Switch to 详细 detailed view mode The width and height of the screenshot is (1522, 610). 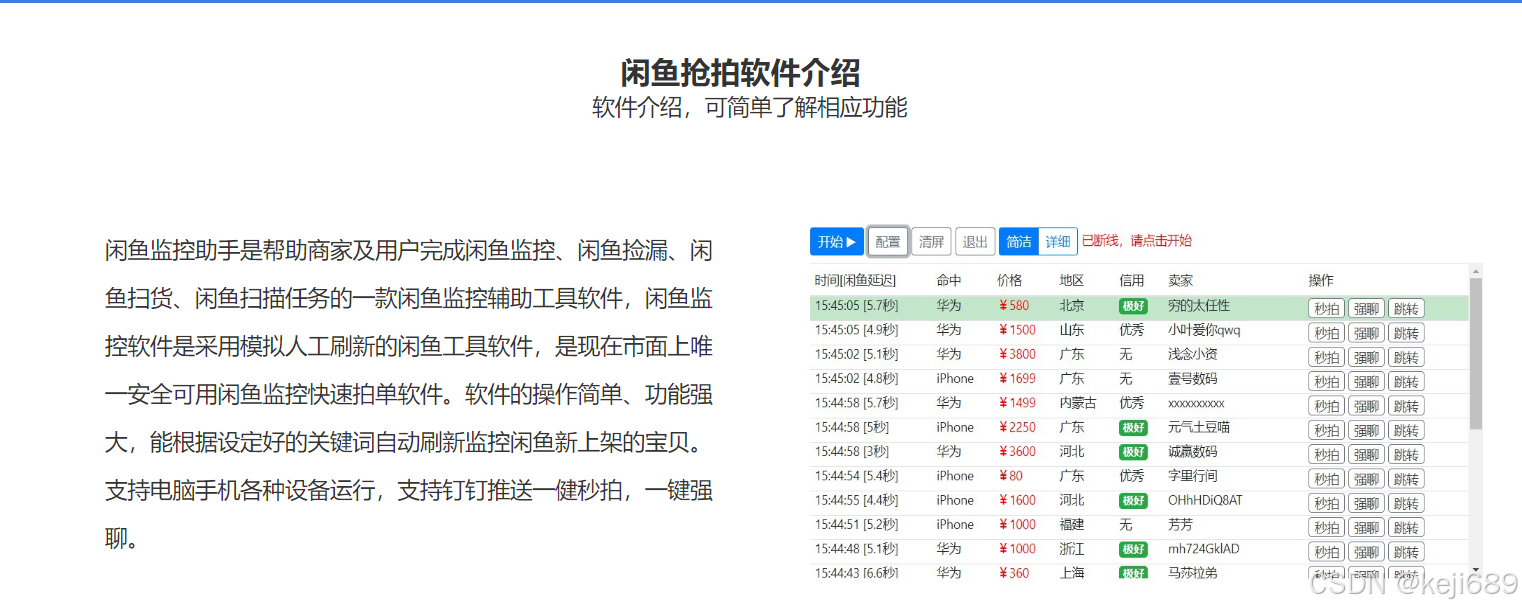pyautogui.click(x=1058, y=241)
